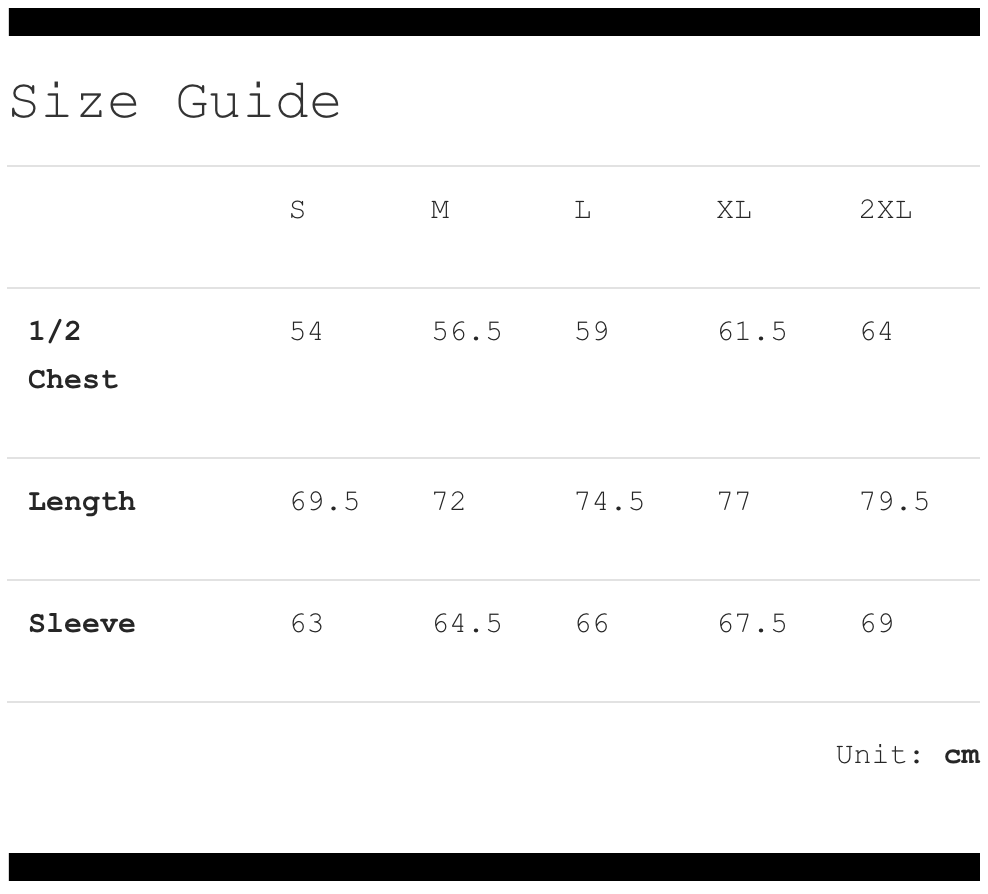The height and width of the screenshot is (894, 988).
Task: Click length value 74.5 for size L
Action: 610,501
